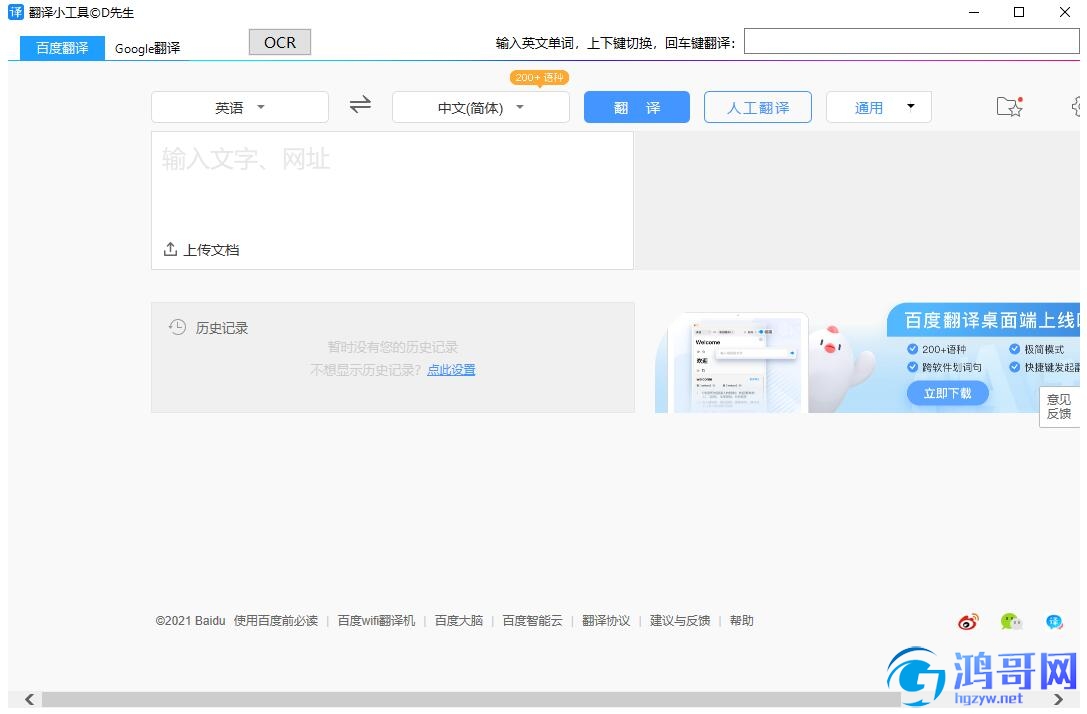Image resolution: width=1087 pixels, height=714 pixels.
Task: Open the favorites folder star icon
Action: pyautogui.click(x=1009, y=107)
